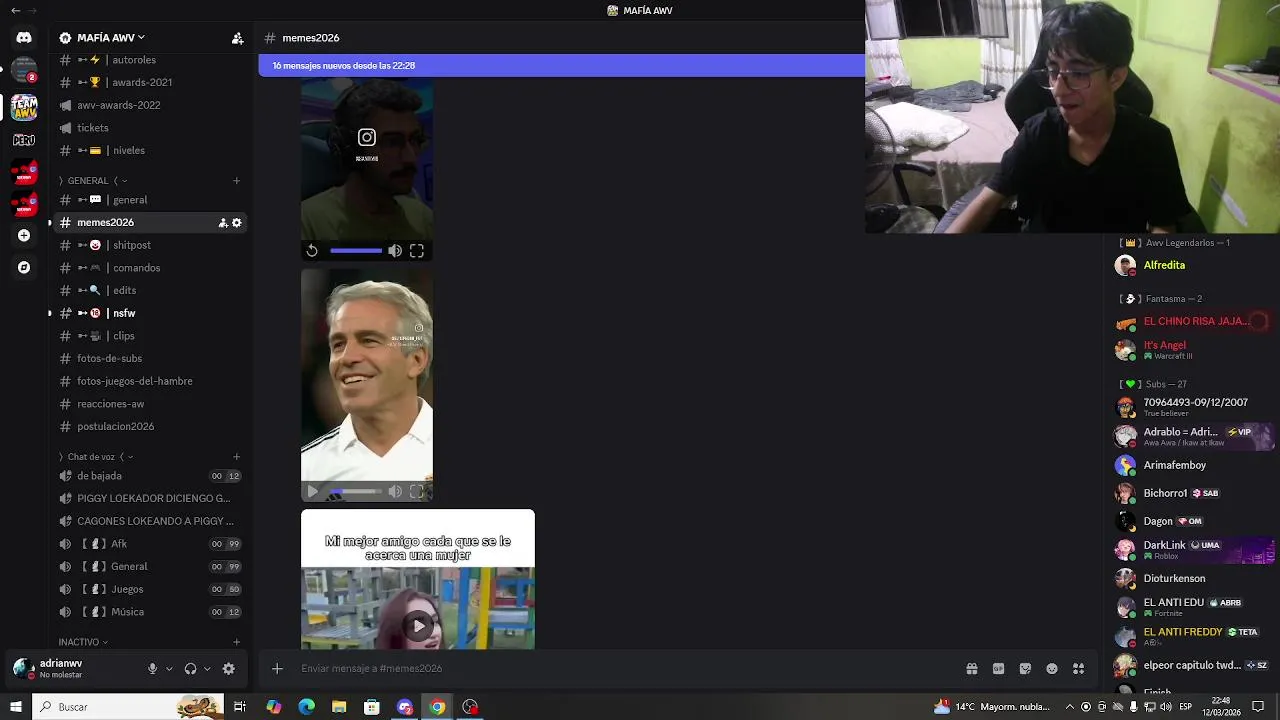Create channel in Chat de voz category

pos(237,457)
